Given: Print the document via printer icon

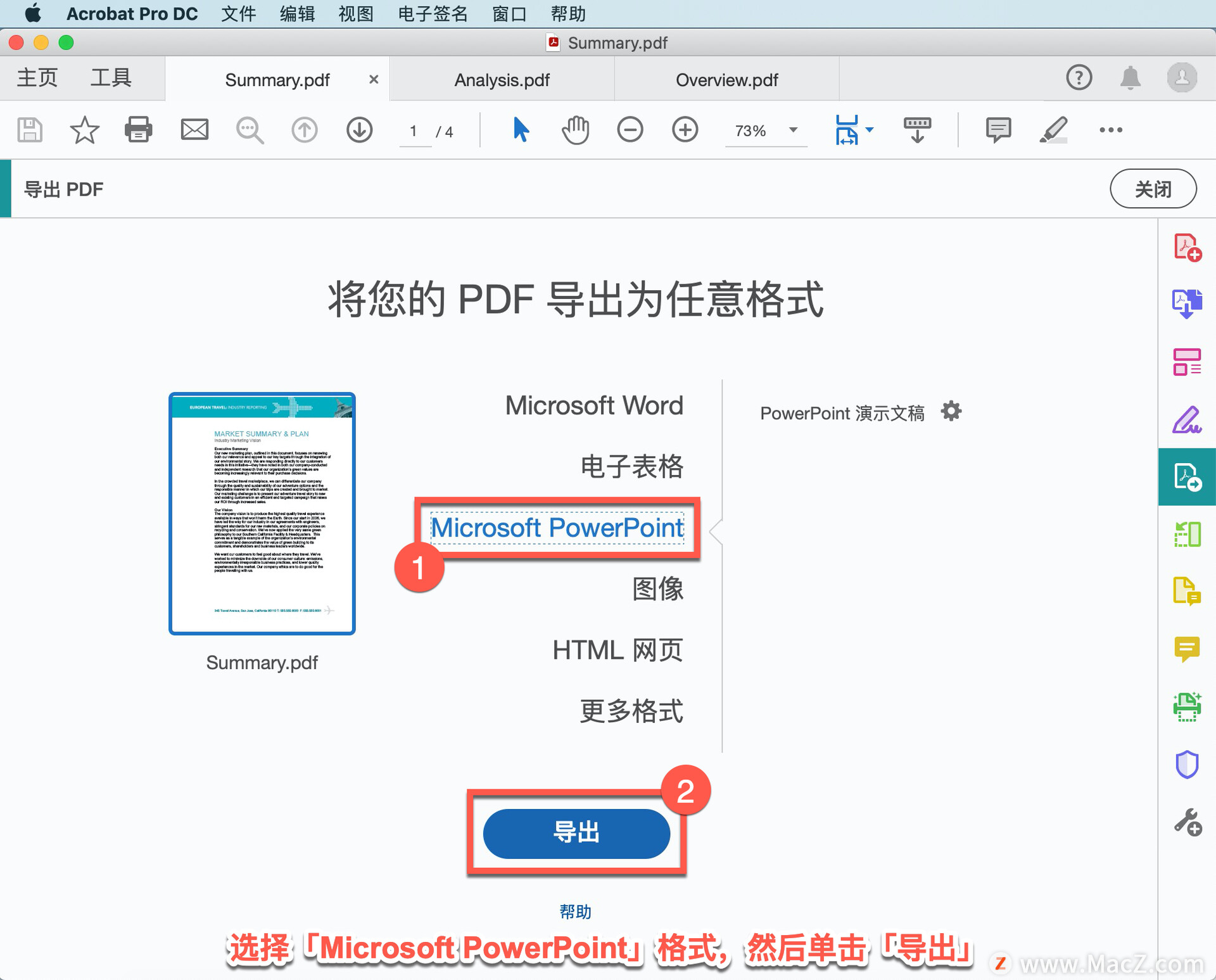Looking at the screenshot, I should coord(139,130).
